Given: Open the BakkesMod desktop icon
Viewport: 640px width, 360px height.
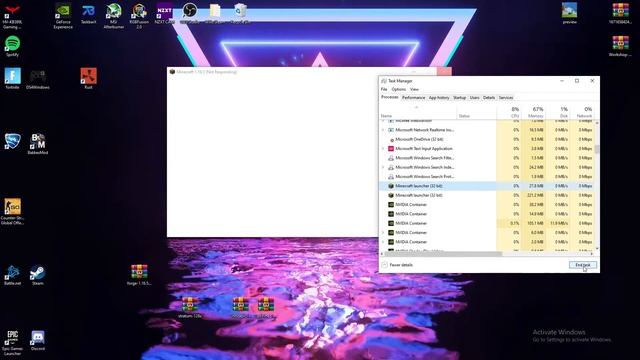Looking at the screenshot, I should [x=38, y=144].
